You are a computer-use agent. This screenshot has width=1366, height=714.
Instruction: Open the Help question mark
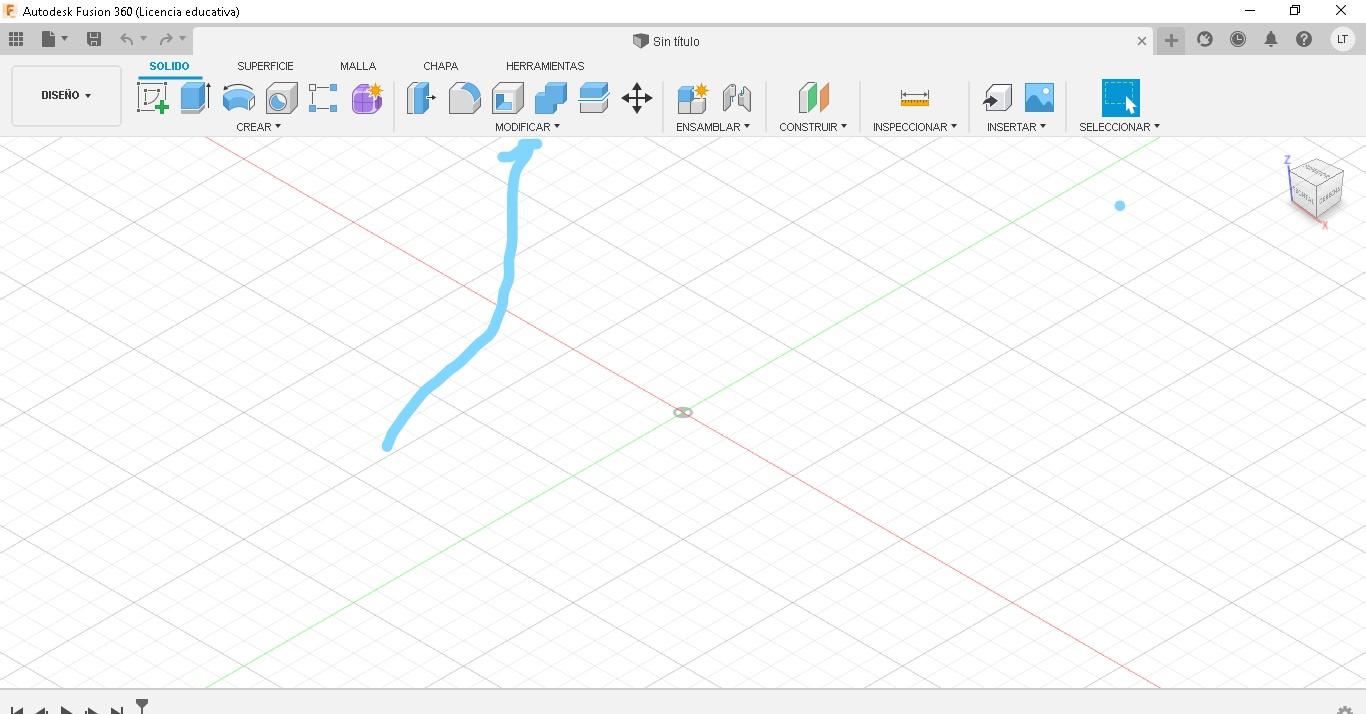(x=1304, y=39)
